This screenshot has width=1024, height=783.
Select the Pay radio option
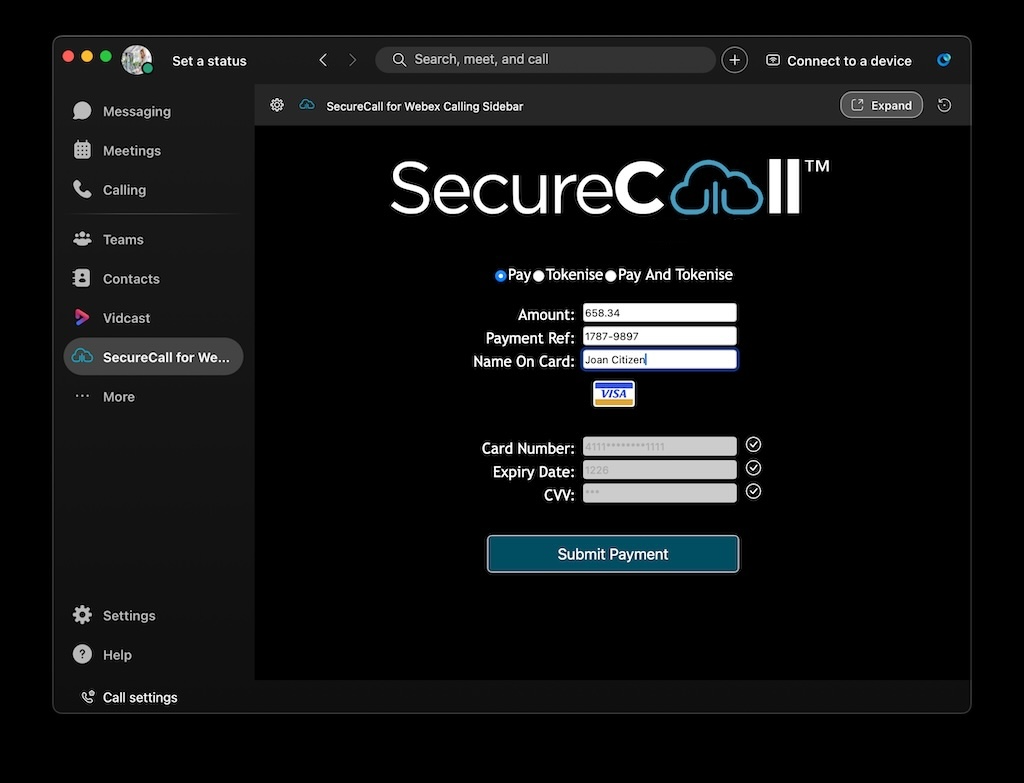pyautogui.click(x=500, y=276)
